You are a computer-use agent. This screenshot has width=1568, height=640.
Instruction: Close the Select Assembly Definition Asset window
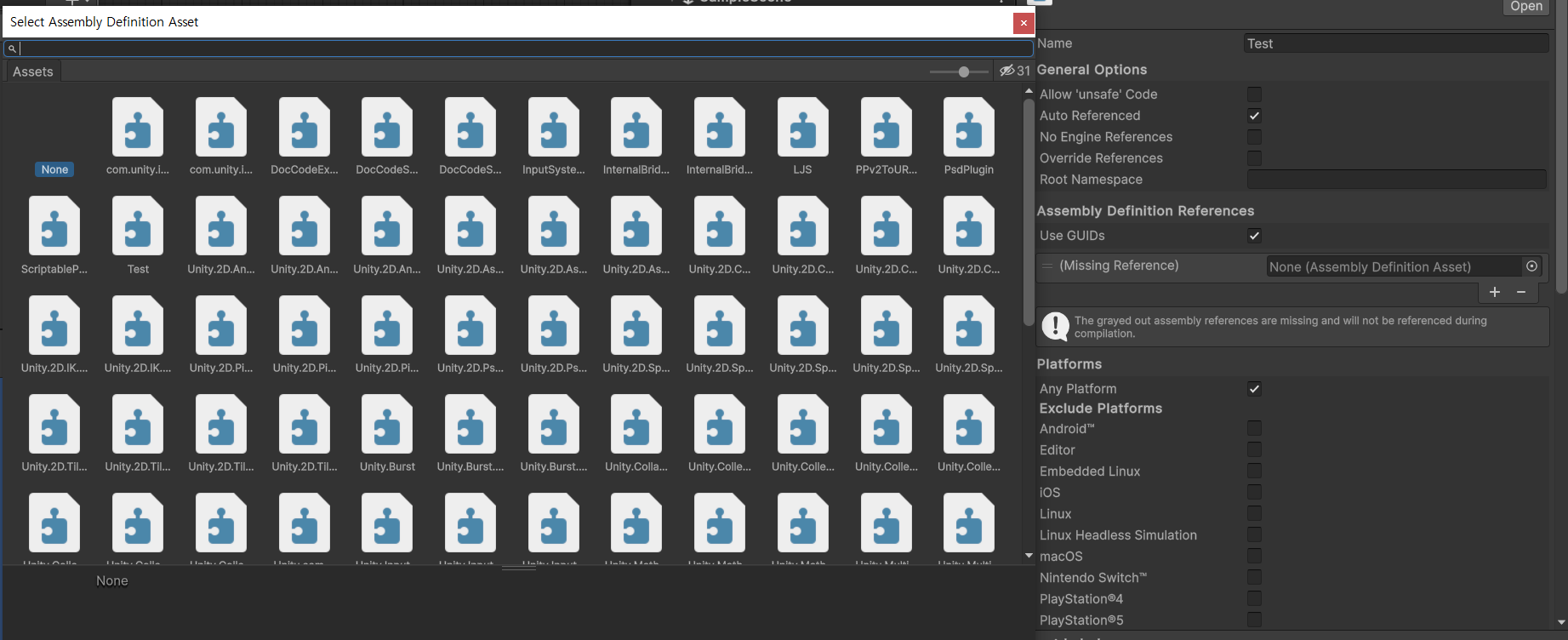pos(1023,23)
